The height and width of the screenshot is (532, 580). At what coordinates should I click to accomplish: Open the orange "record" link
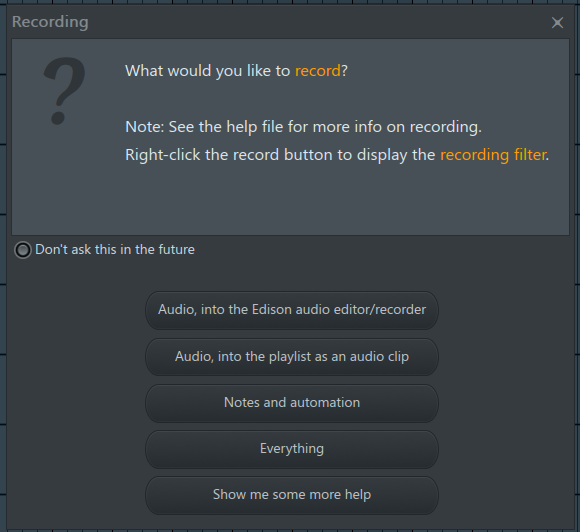click(317, 71)
